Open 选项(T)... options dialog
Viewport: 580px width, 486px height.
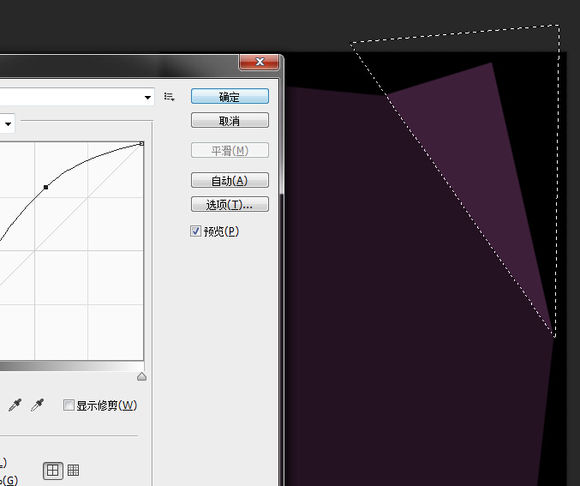[x=230, y=204]
